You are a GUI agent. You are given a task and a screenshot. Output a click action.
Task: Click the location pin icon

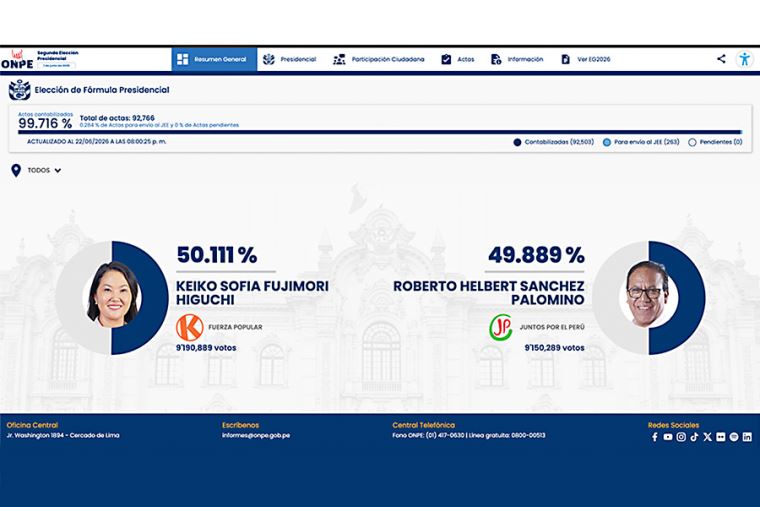pyautogui.click(x=16, y=170)
